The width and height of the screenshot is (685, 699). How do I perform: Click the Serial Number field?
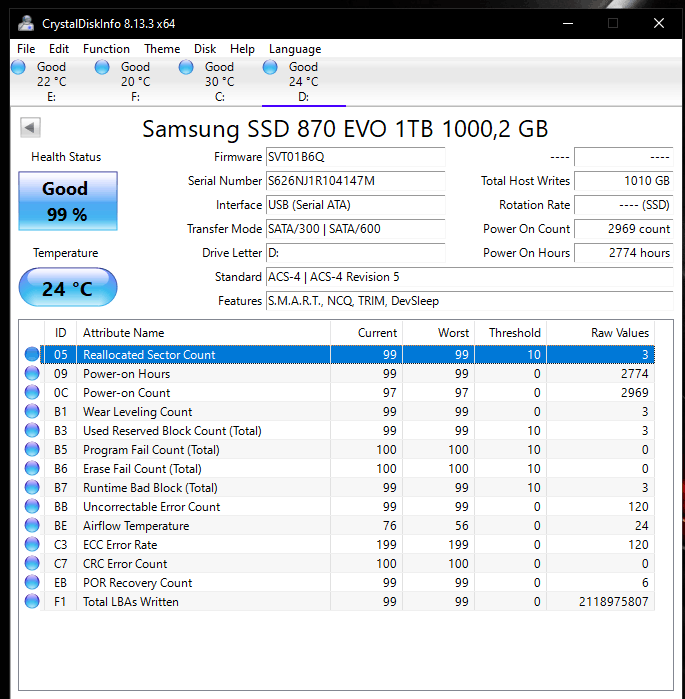pyautogui.click(x=355, y=181)
